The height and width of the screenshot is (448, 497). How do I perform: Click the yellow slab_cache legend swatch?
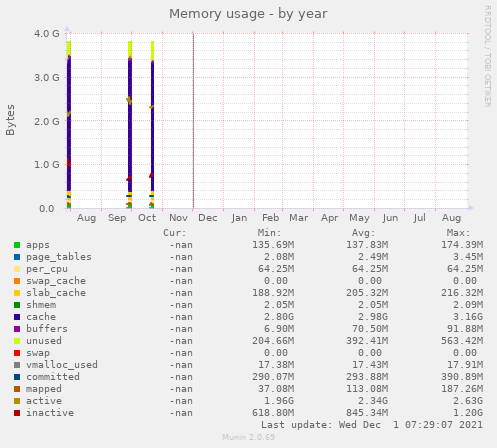[x=17, y=293]
